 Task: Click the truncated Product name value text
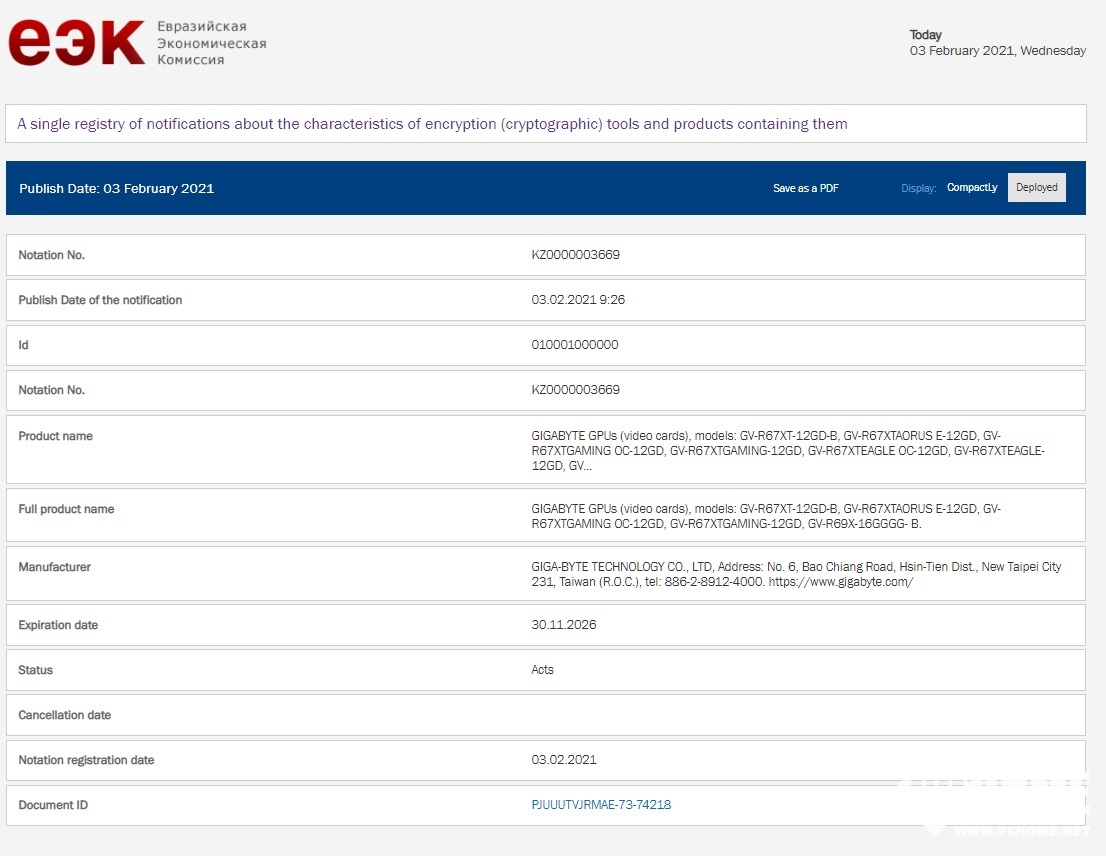(787, 450)
